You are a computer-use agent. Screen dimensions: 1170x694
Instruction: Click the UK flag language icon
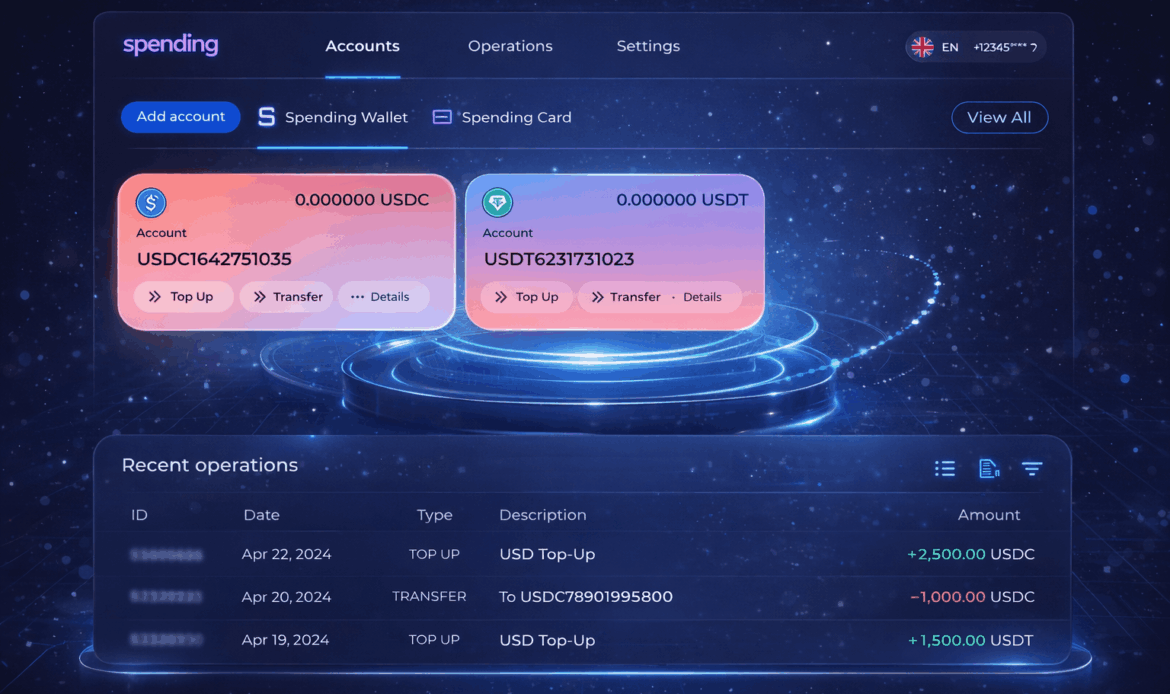[x=922, y=47]
